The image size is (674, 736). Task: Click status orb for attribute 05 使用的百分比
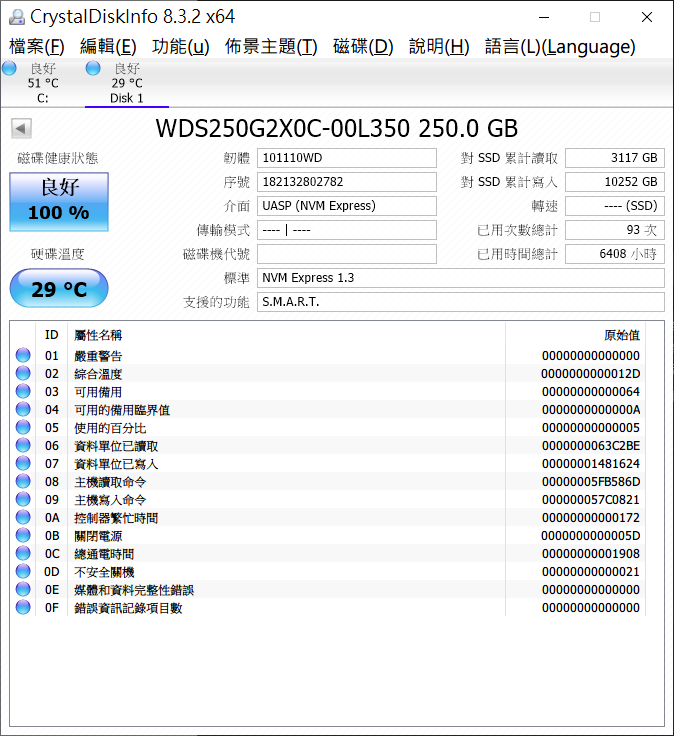(23, 427)
